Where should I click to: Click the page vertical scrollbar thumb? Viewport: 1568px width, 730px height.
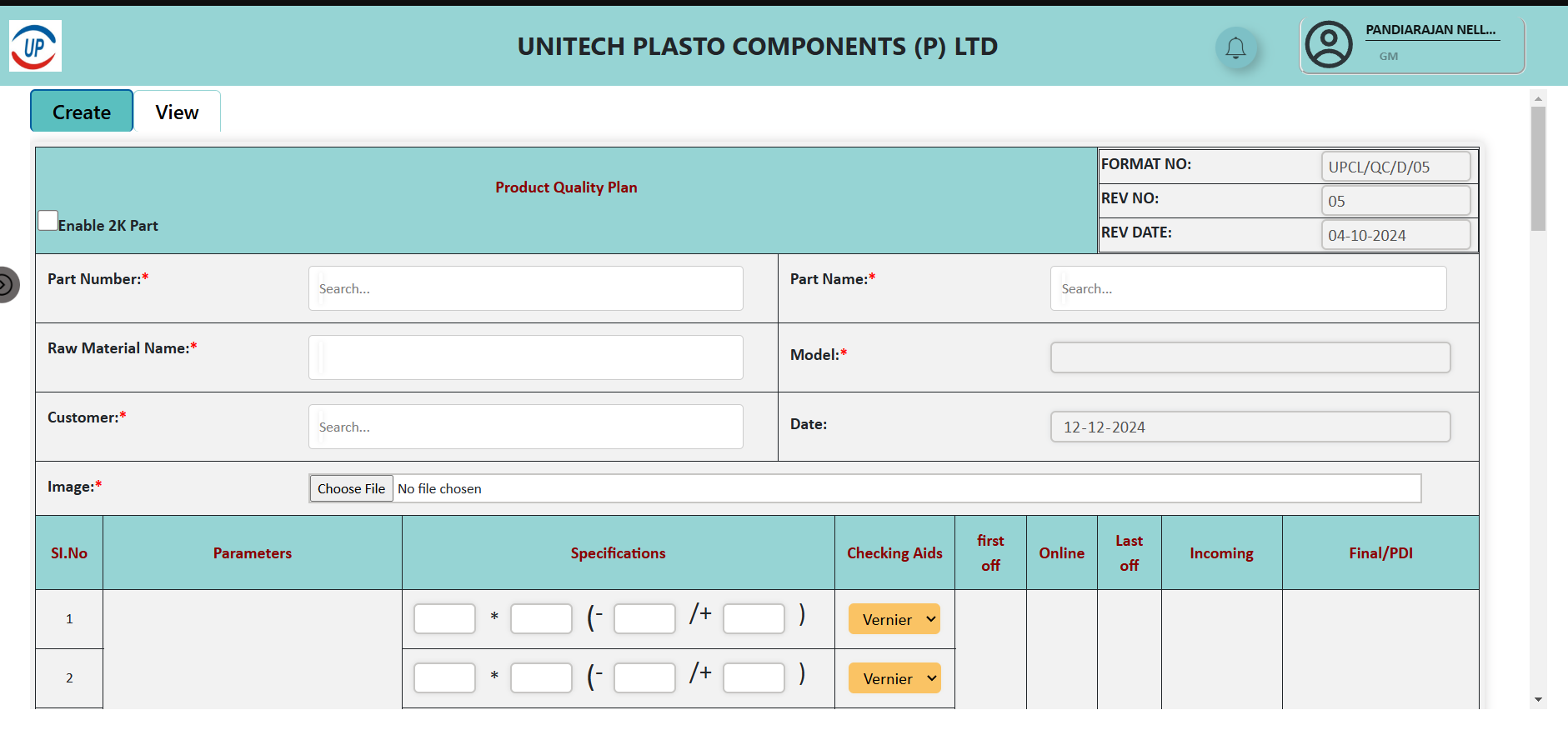tap(1538, 168)
